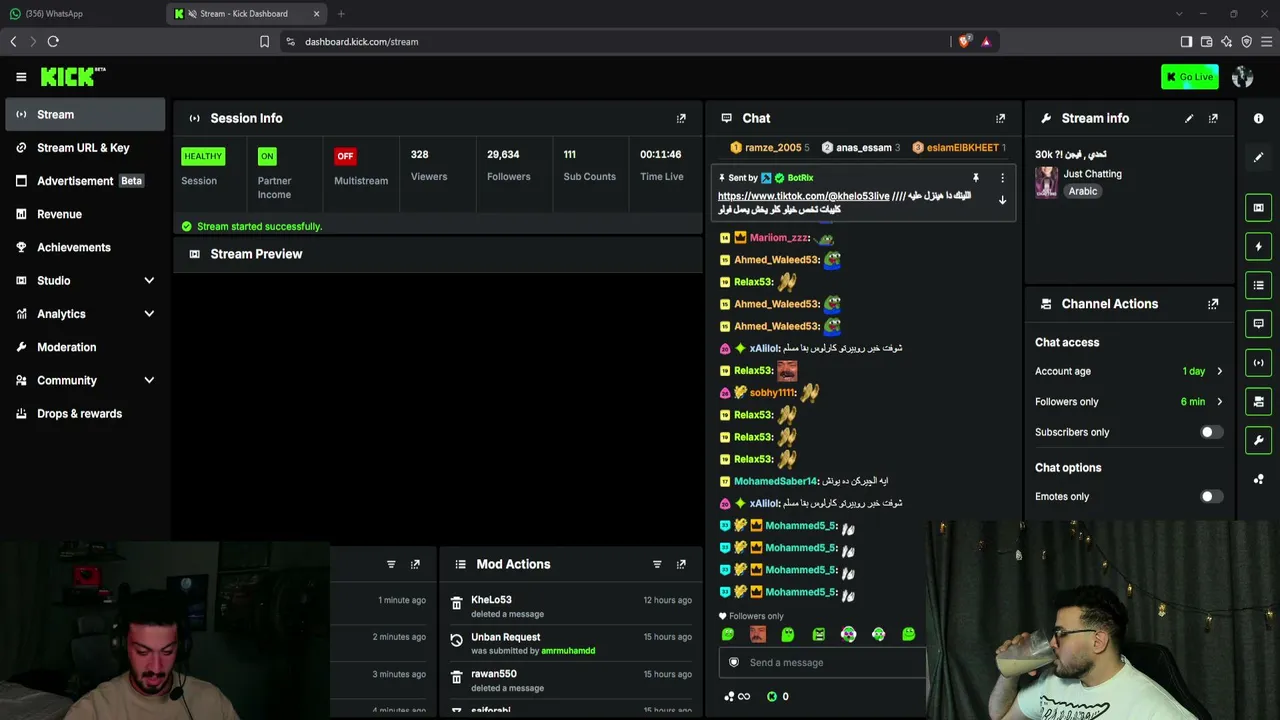The image size is (1280, 720).
Task: Toggle Subscribers only chat mode
Action: click(1211, 432)
